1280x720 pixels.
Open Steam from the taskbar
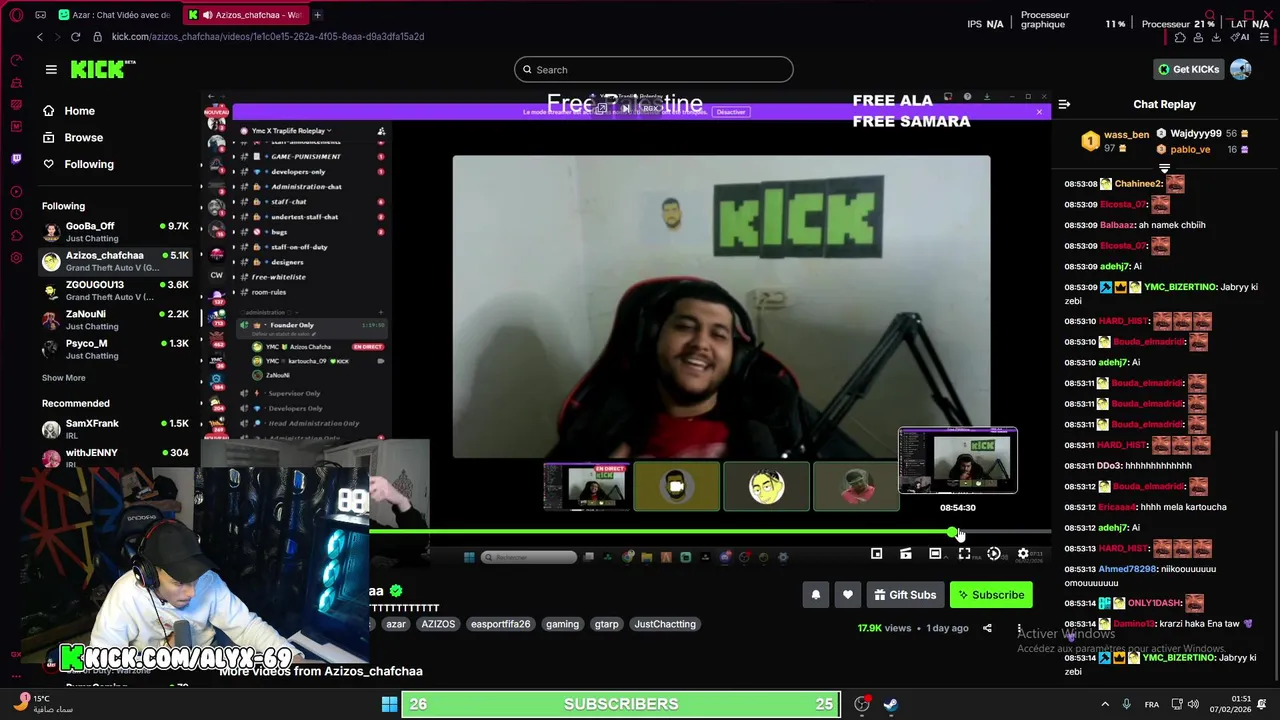pyautogui.click(x=890, y=704)
